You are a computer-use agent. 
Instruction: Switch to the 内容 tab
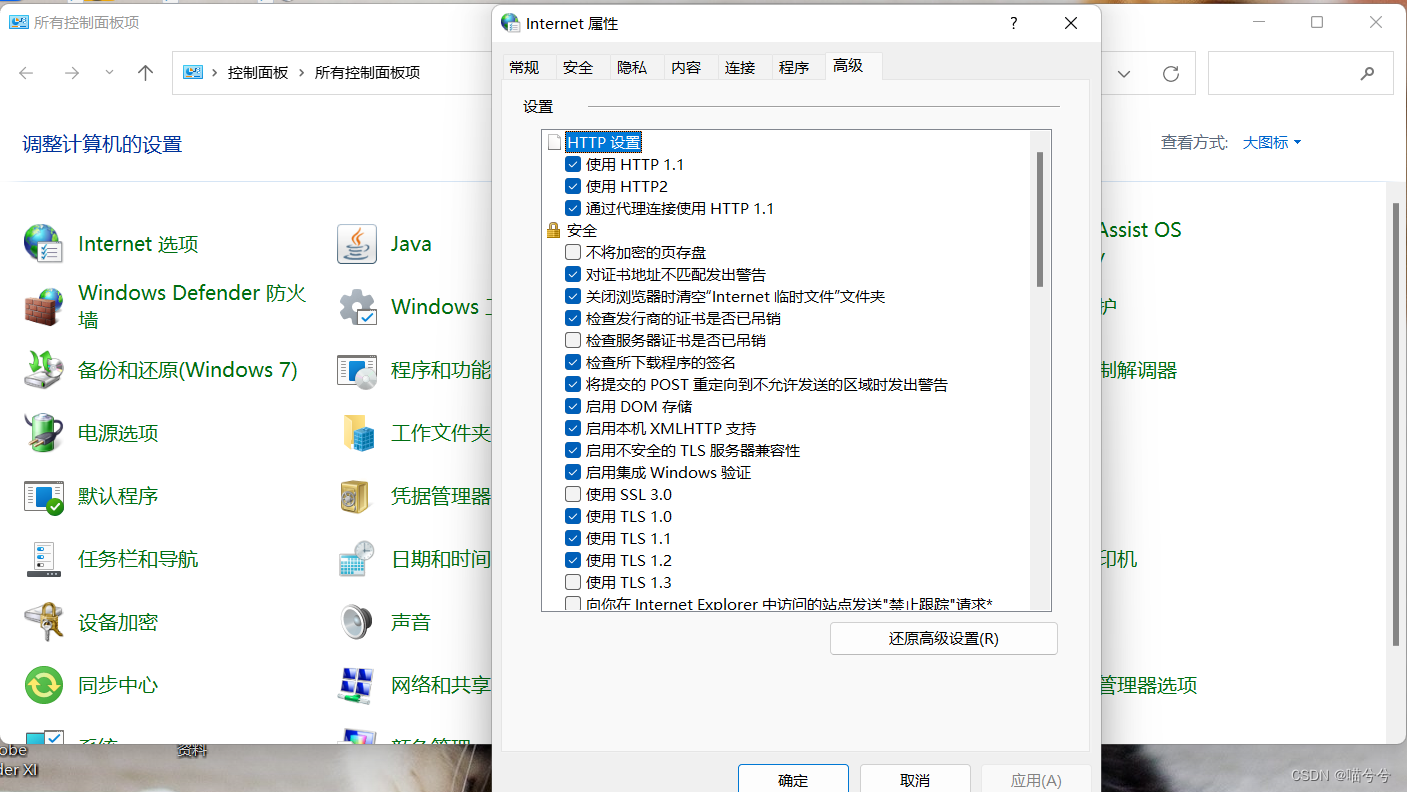686,68
